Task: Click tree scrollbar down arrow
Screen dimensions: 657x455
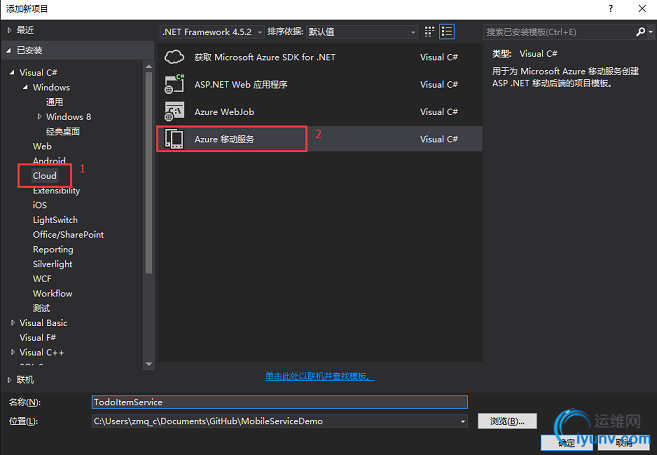Action: point(148,364)
